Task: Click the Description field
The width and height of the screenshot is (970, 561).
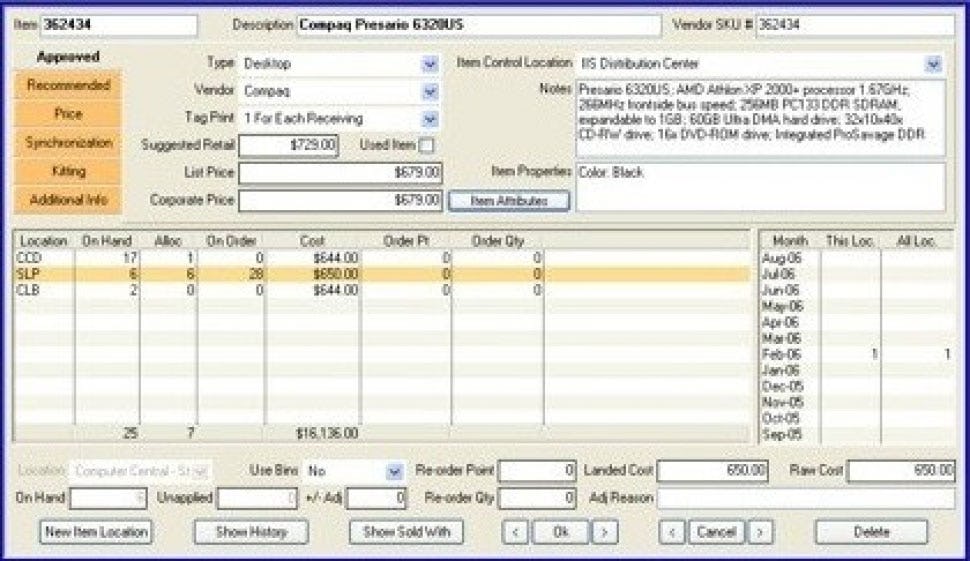Action: click(x=479, y=25)
